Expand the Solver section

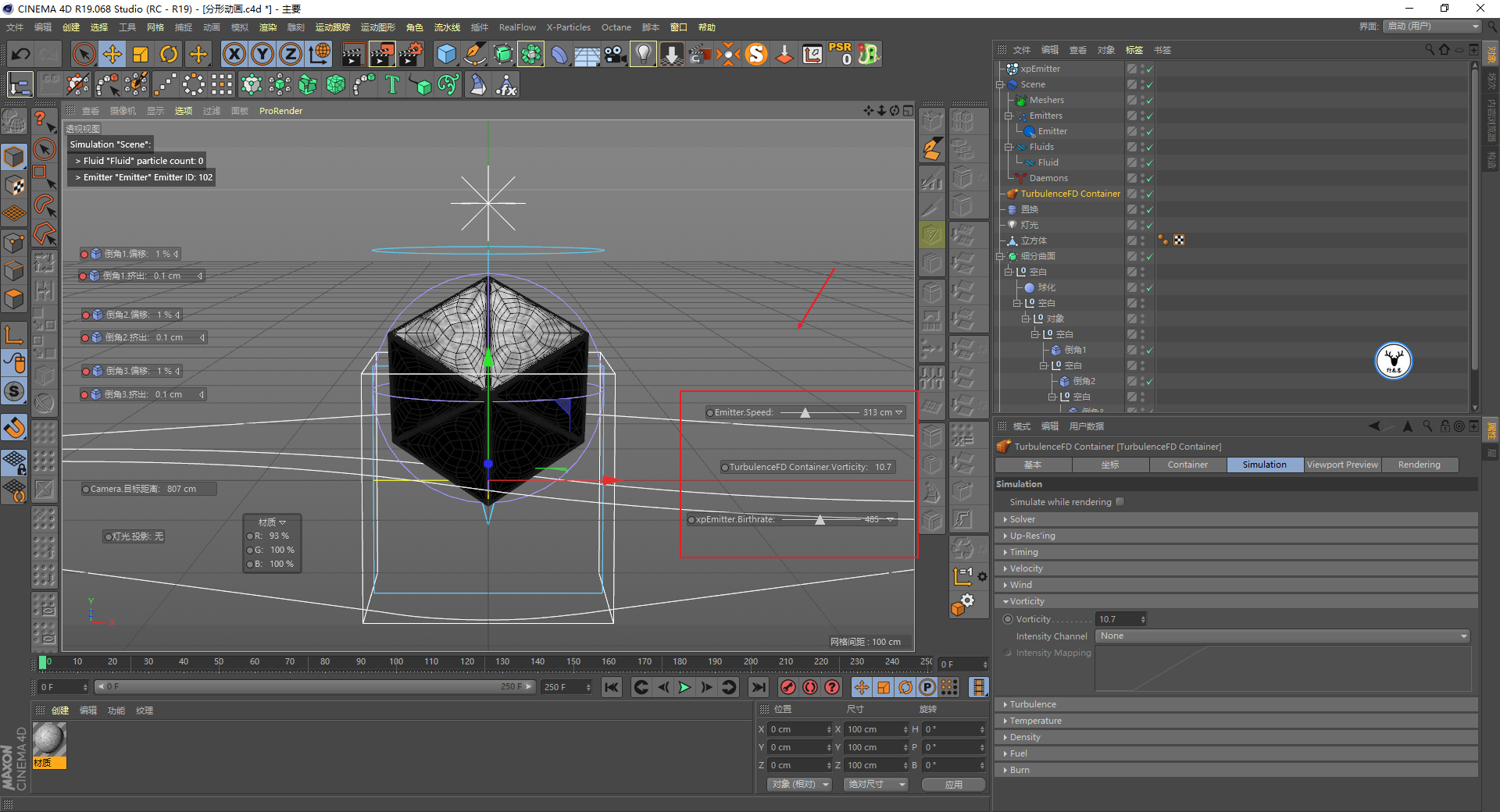(1237, 519)
